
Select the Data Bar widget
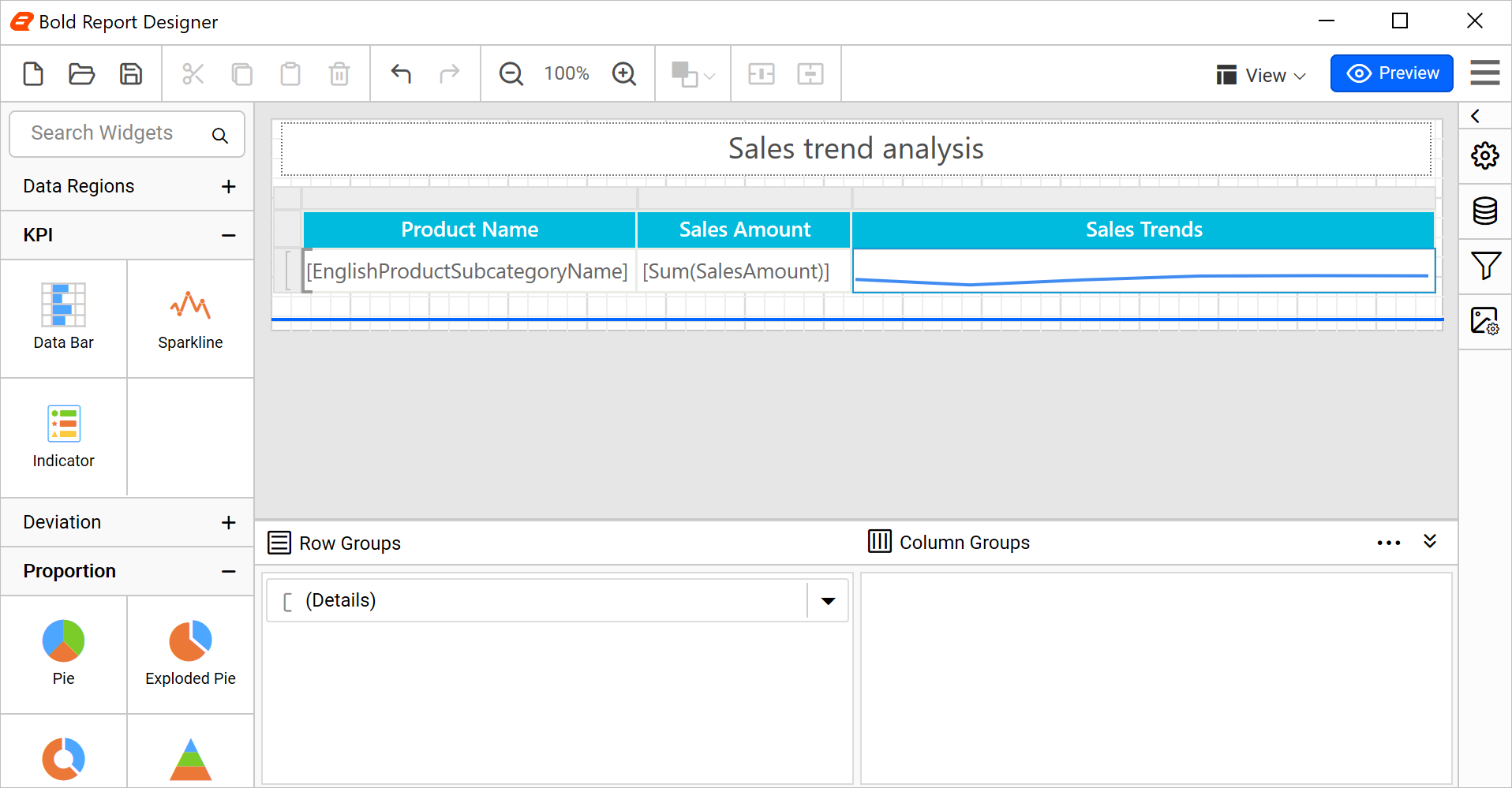coord(64,318)
